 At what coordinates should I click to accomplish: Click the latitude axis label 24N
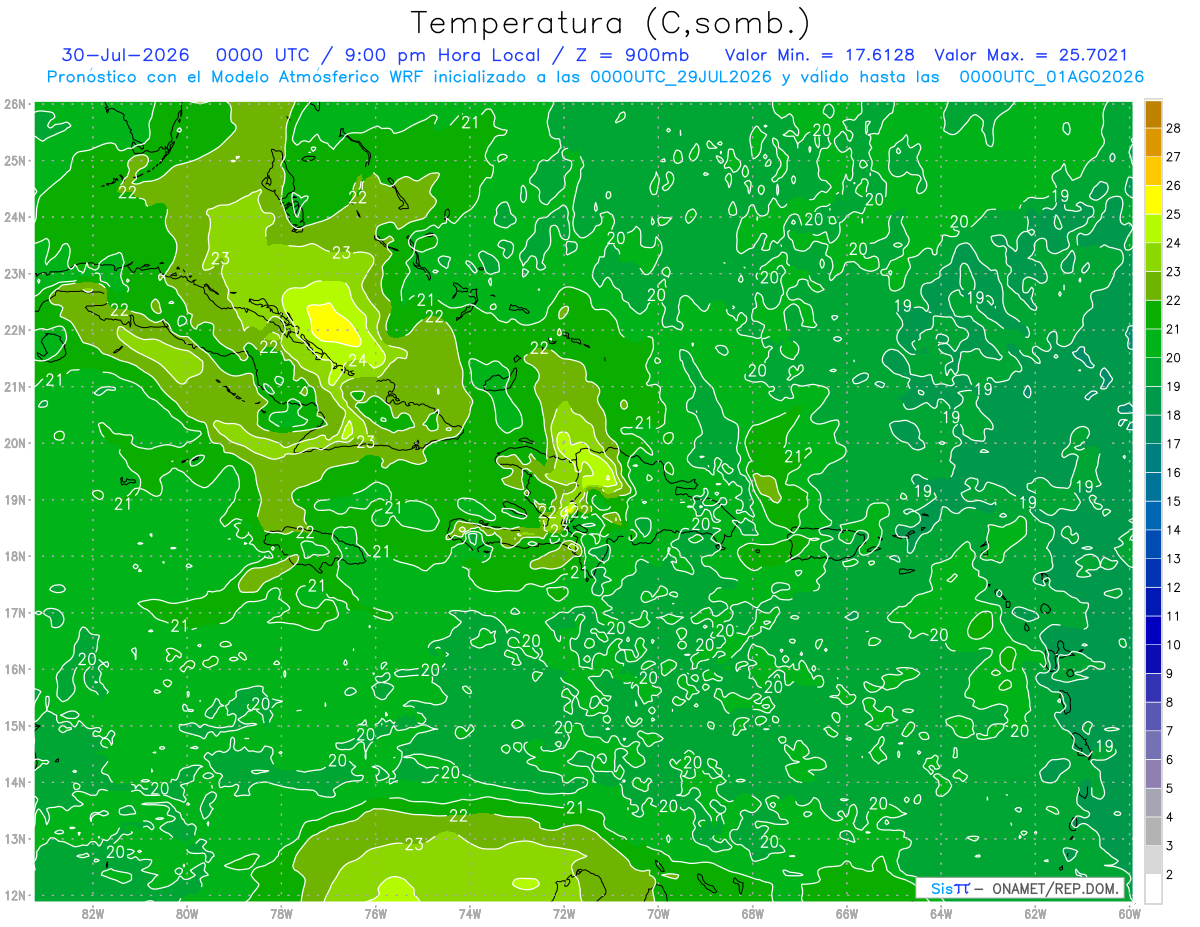pos(14,217)
